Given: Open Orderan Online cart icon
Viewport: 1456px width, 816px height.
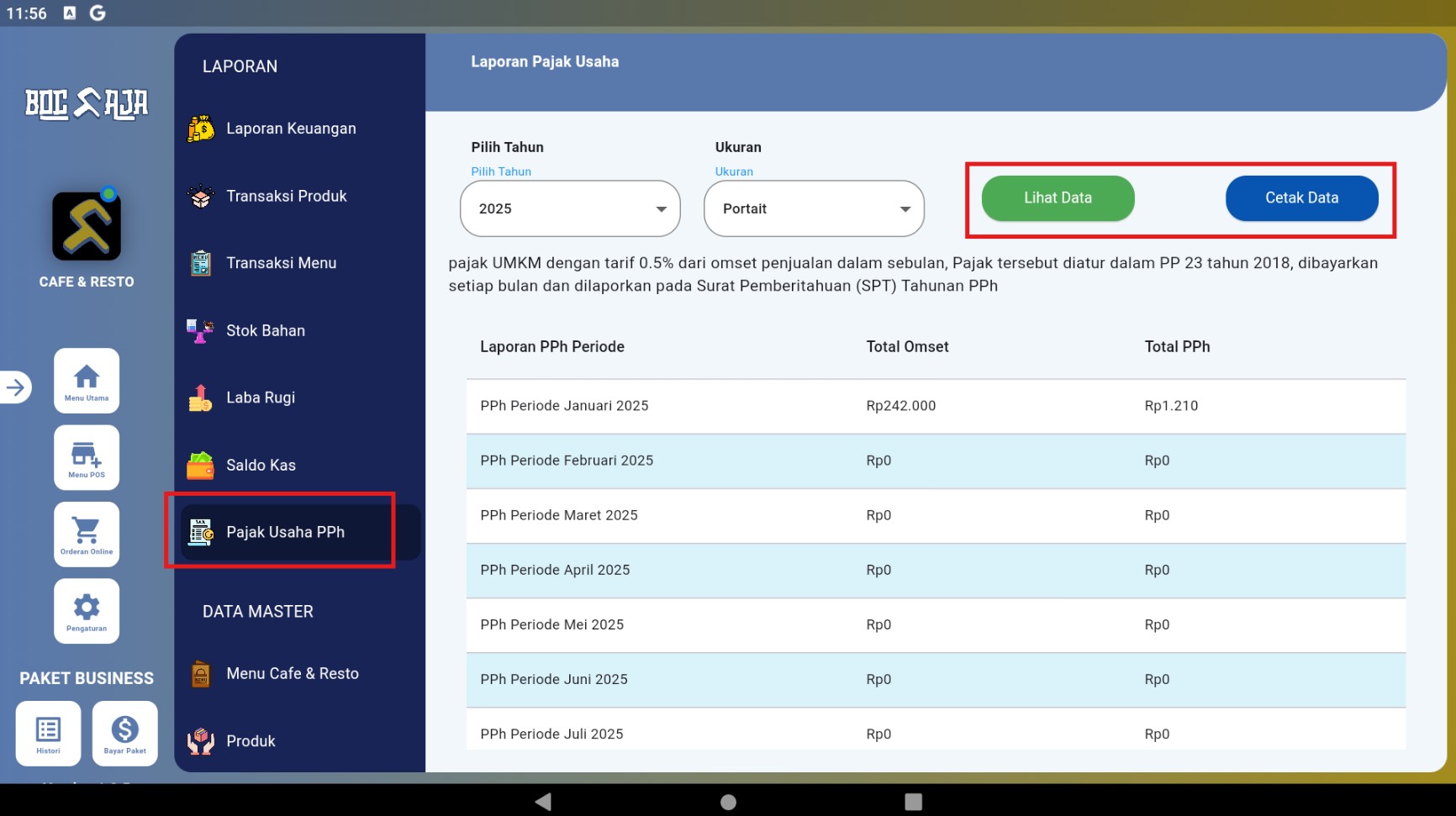Looking at the screenshot, I should pos(87,534).
